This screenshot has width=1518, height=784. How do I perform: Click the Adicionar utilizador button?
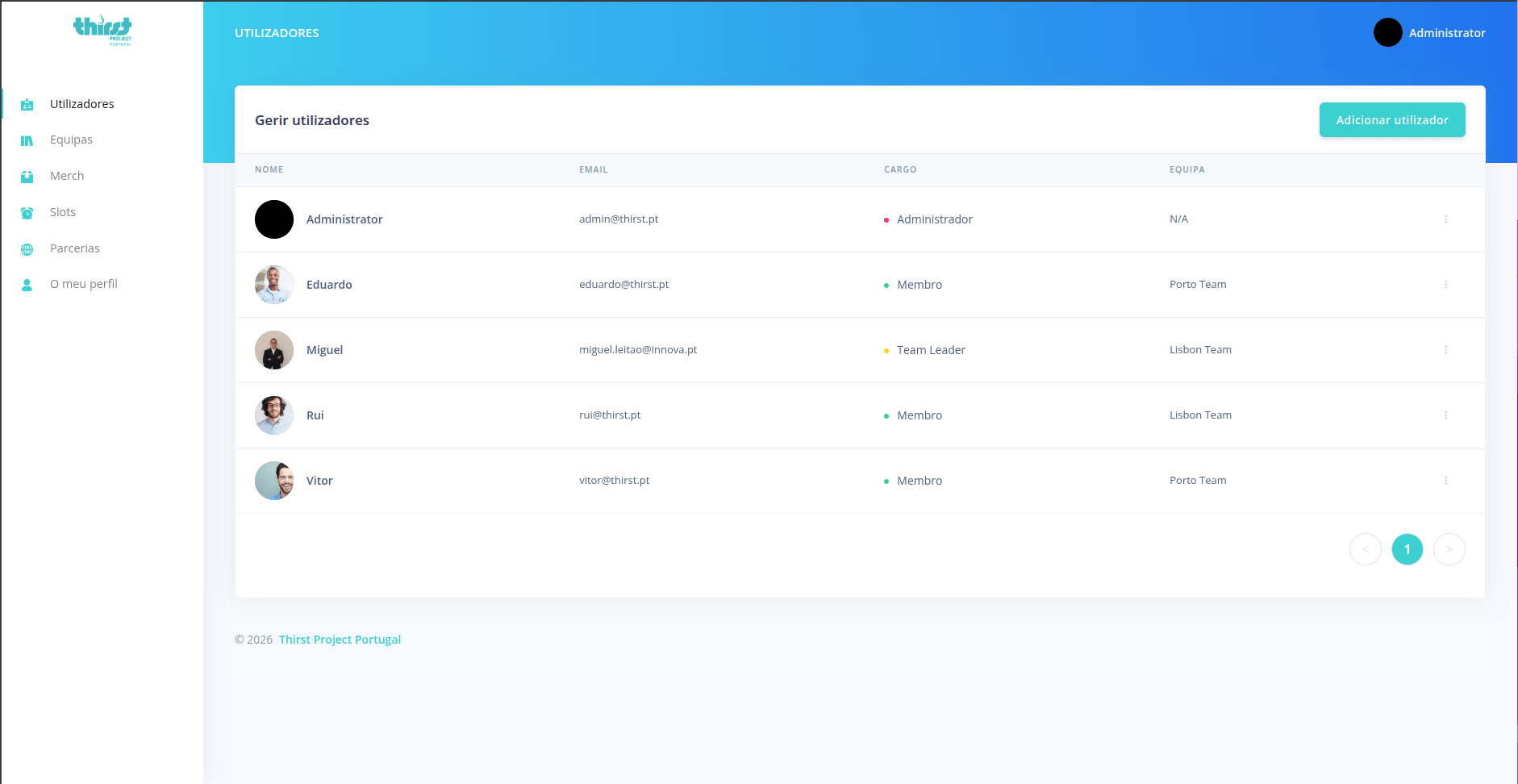[1391, 119]
